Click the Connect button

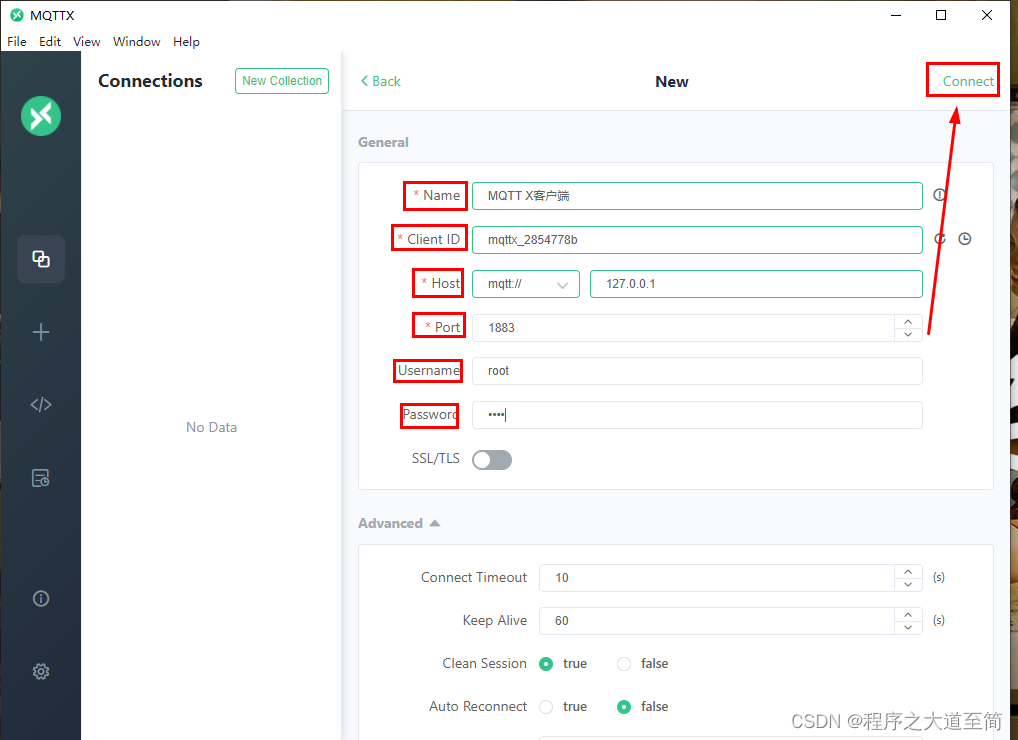point(968,81)
